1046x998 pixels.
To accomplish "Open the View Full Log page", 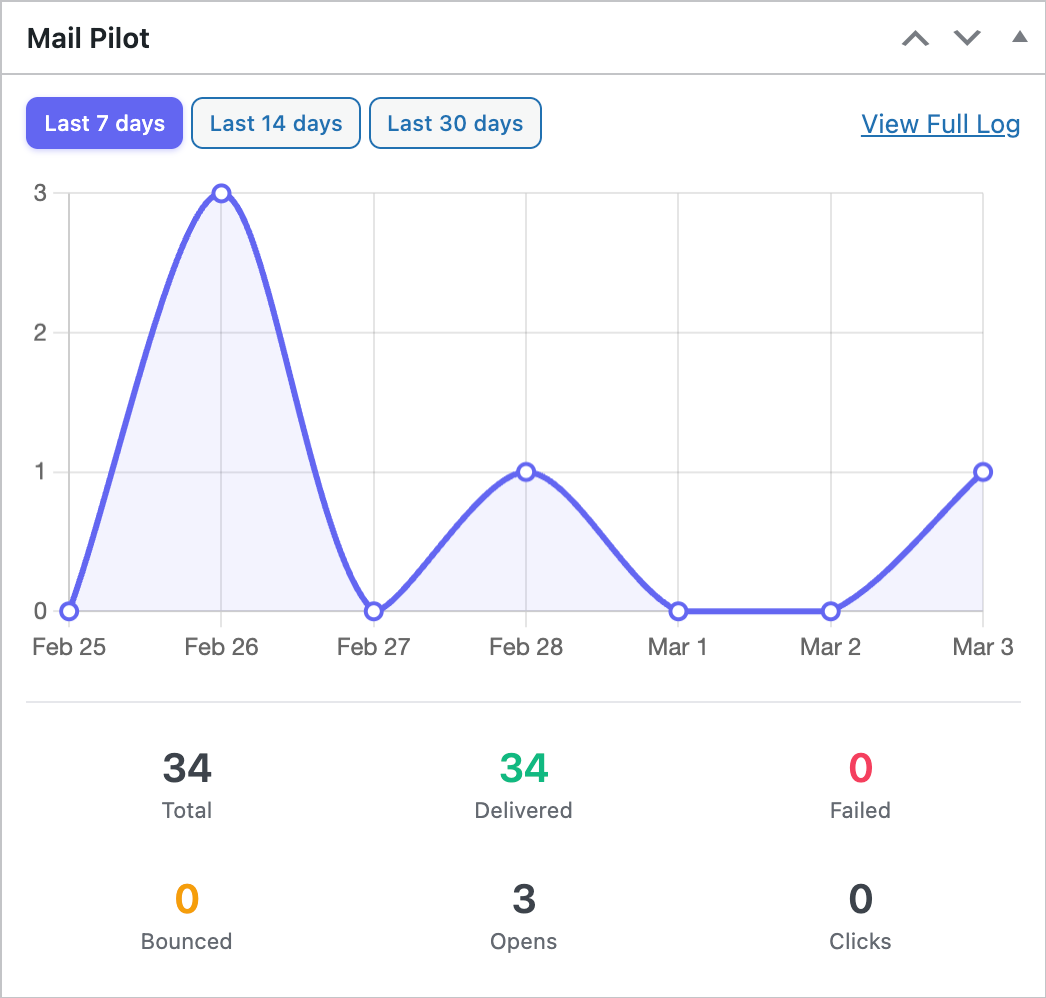I will coord(940,124).
